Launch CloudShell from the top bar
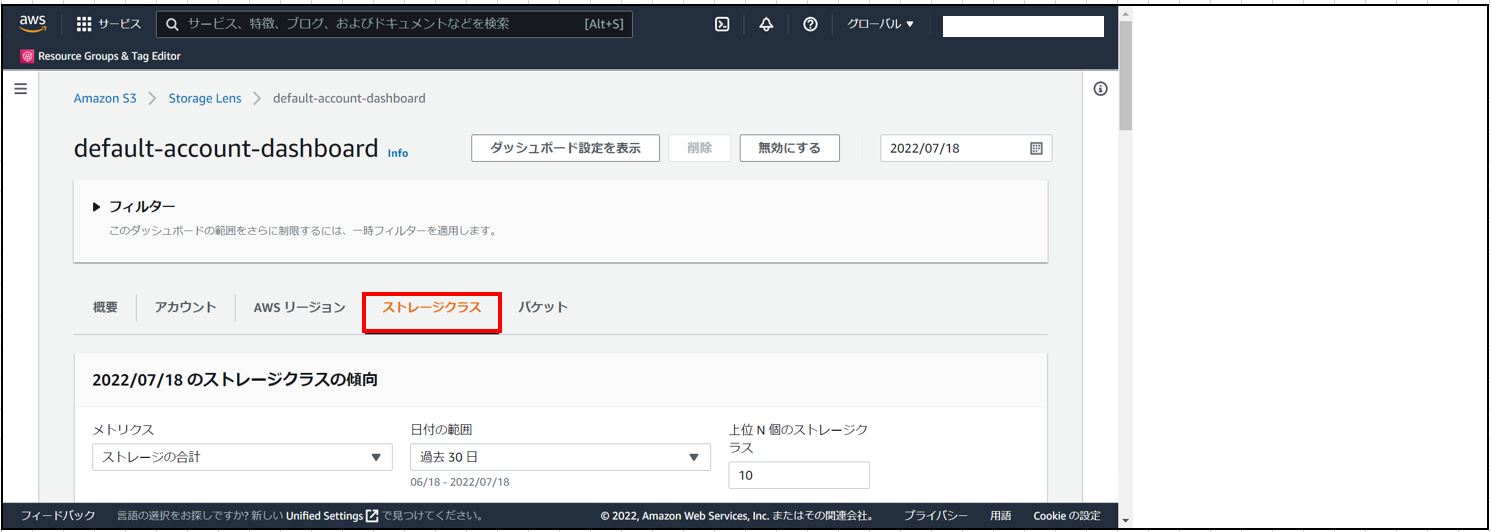 722,24
